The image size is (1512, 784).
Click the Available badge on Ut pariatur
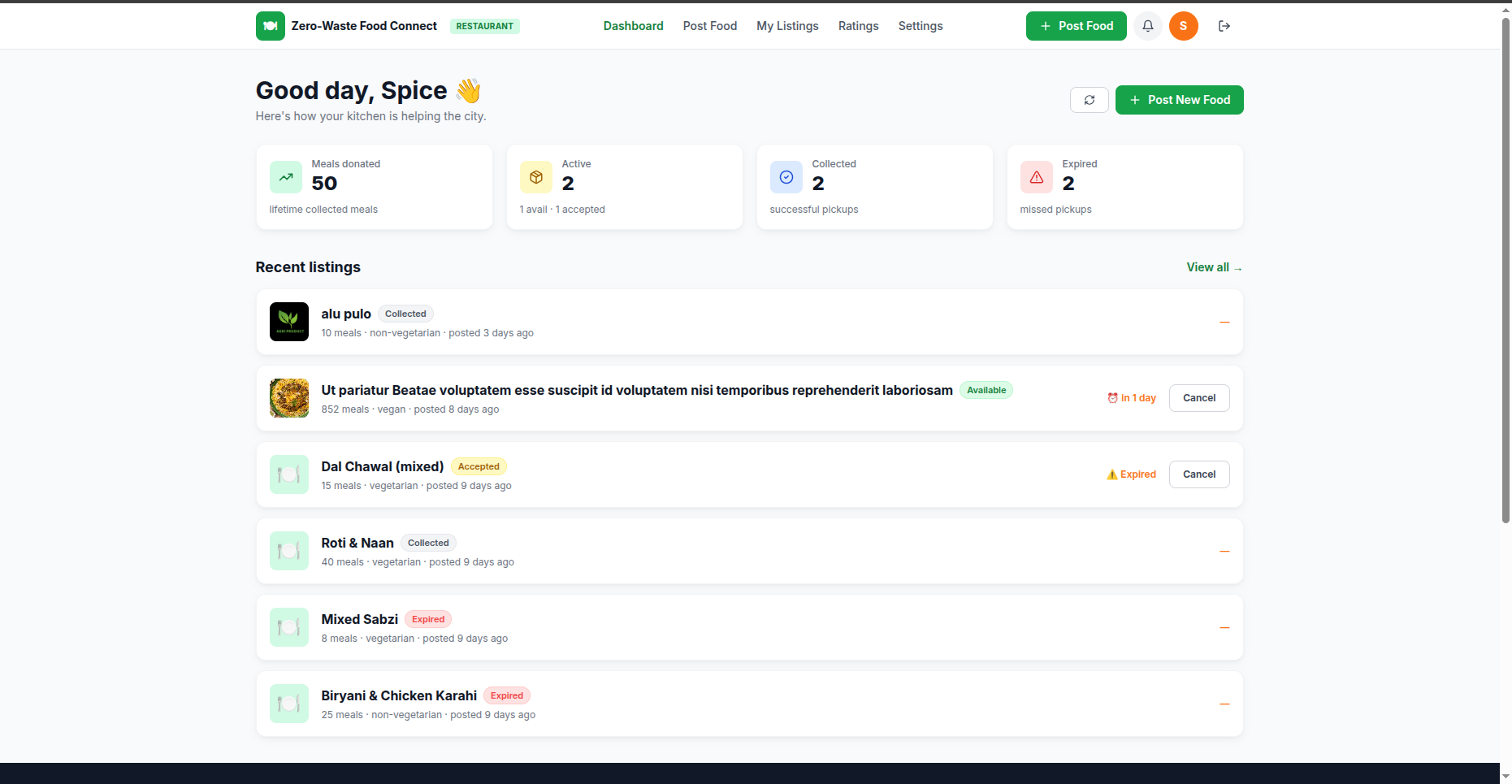[x=986, y=390]
